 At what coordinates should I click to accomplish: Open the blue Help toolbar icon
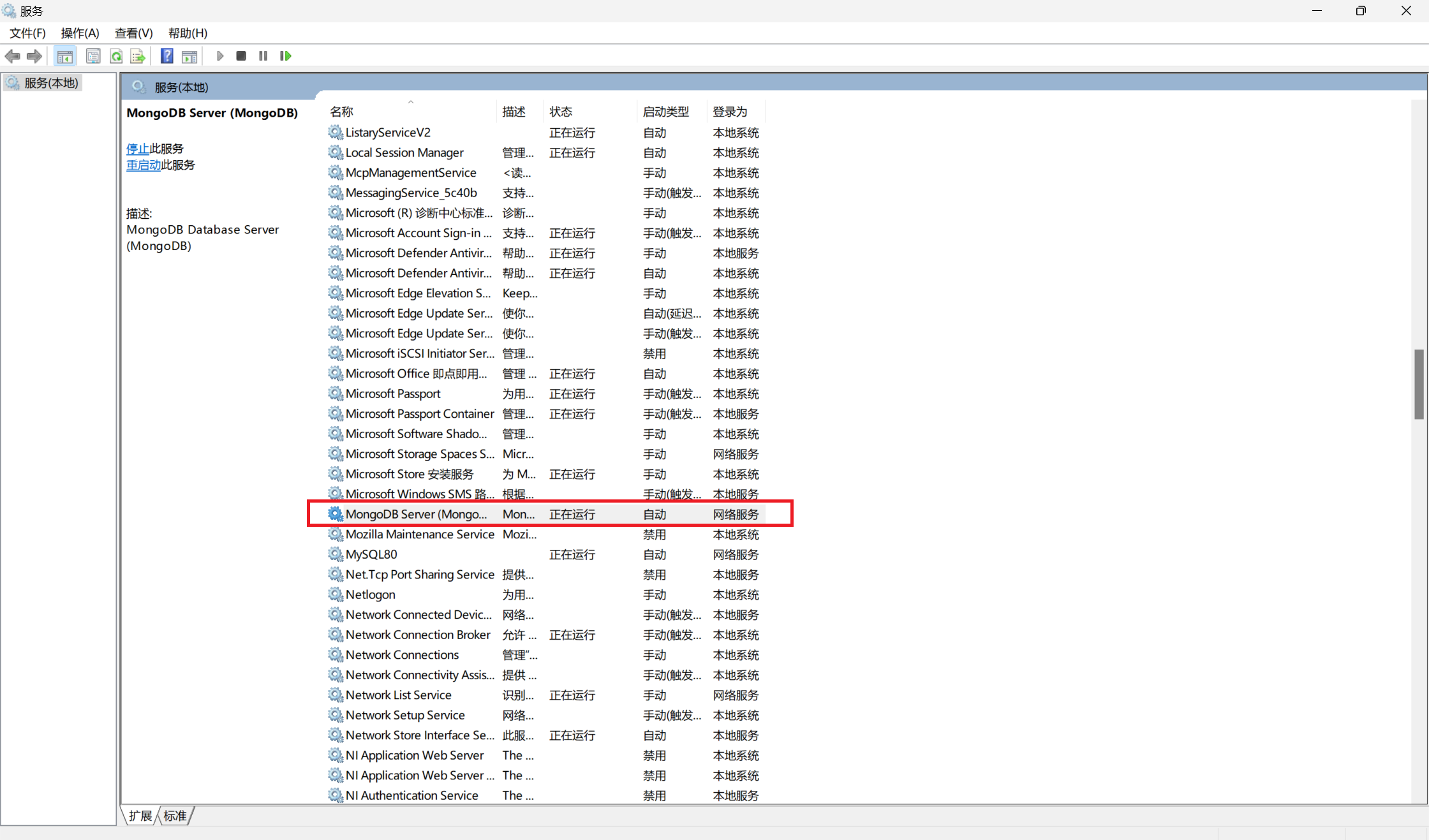pyautogui.click(x=167, y=56)
